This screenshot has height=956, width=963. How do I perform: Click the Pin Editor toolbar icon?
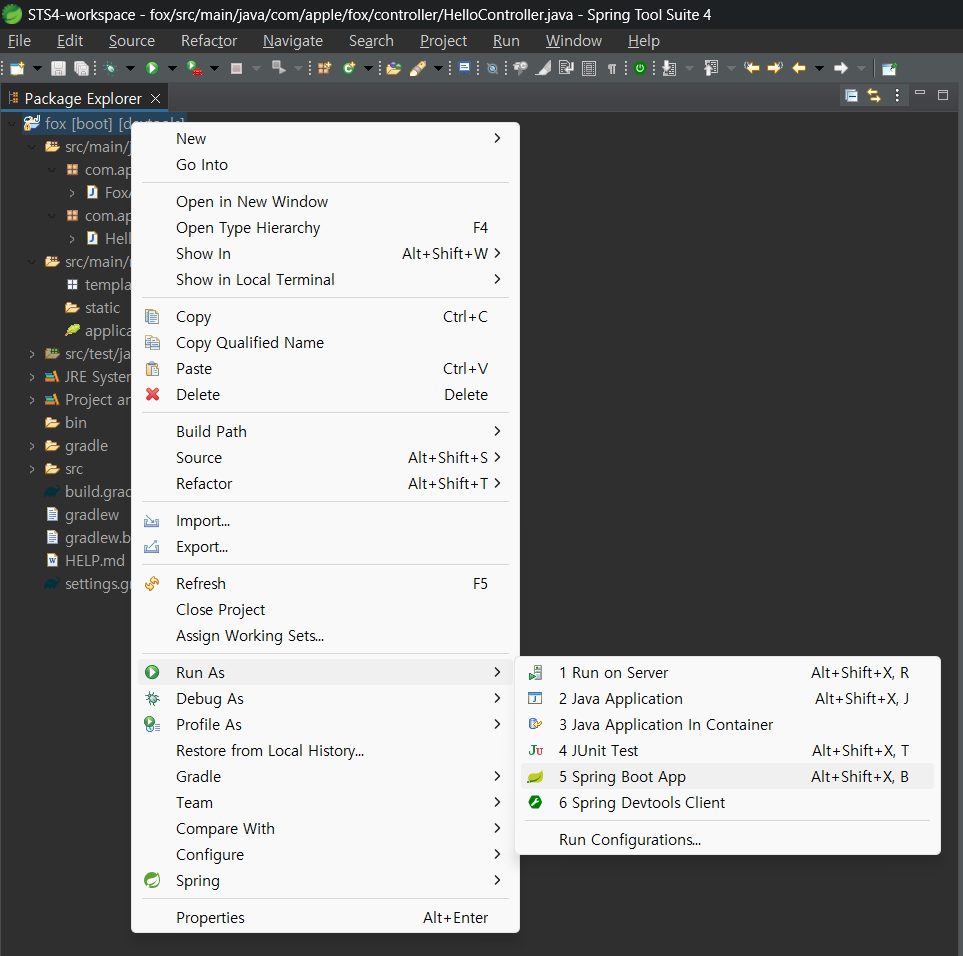889,68
